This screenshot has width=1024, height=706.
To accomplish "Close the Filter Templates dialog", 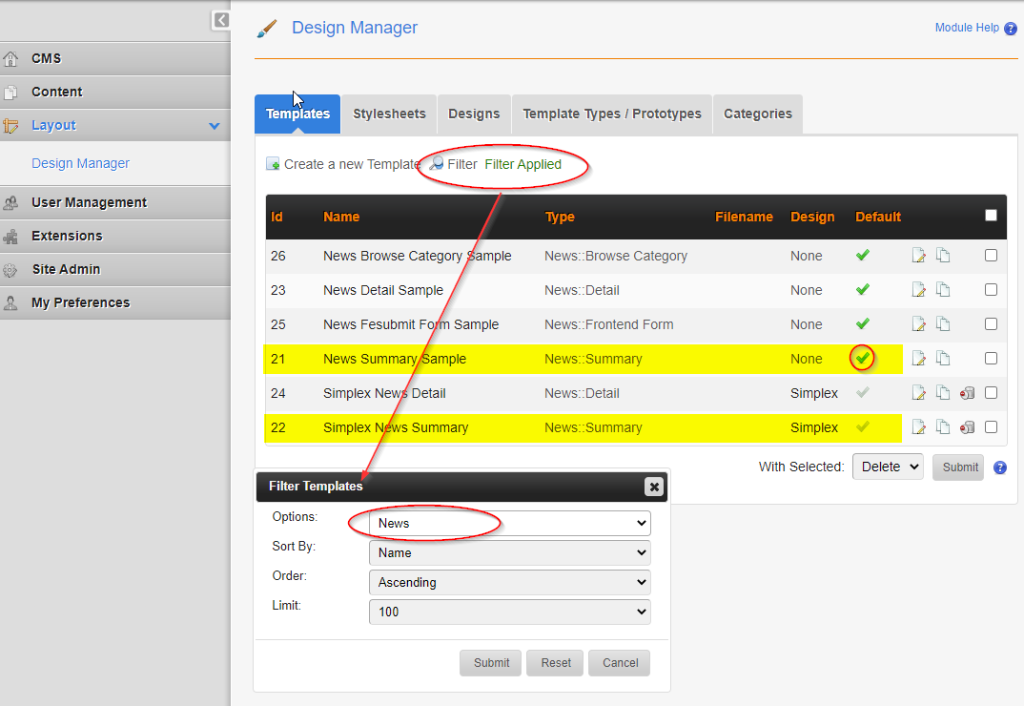I will 653,487.
